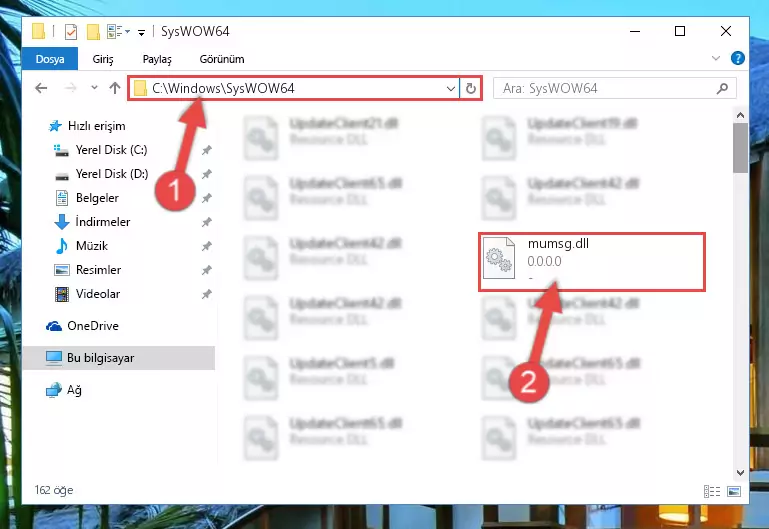Screen dimensions: 769x529
Task: Open the Videolar folder
Action: coord(98,294)
